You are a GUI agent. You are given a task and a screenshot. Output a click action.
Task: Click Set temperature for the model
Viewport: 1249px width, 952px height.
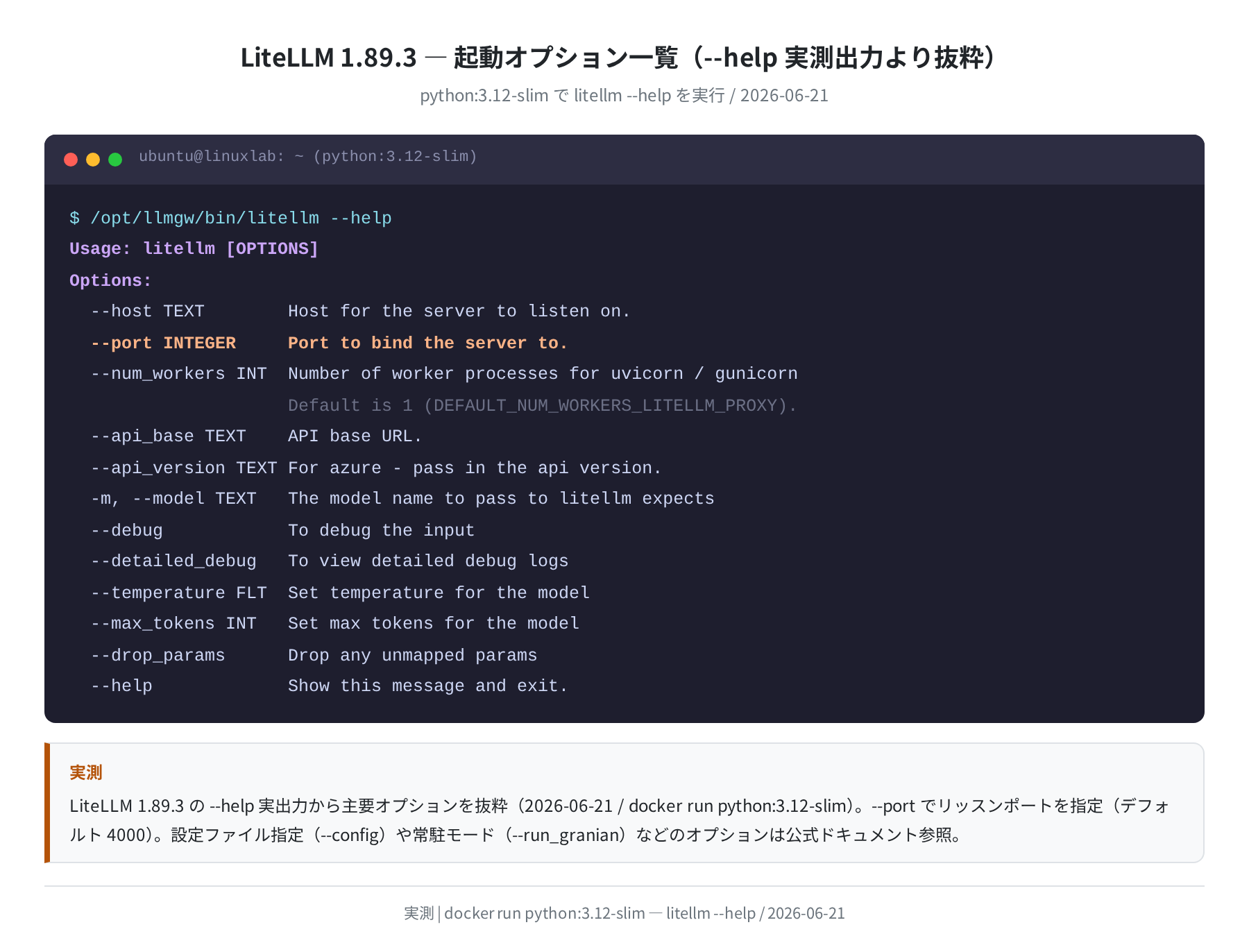(x=439, y=593)
